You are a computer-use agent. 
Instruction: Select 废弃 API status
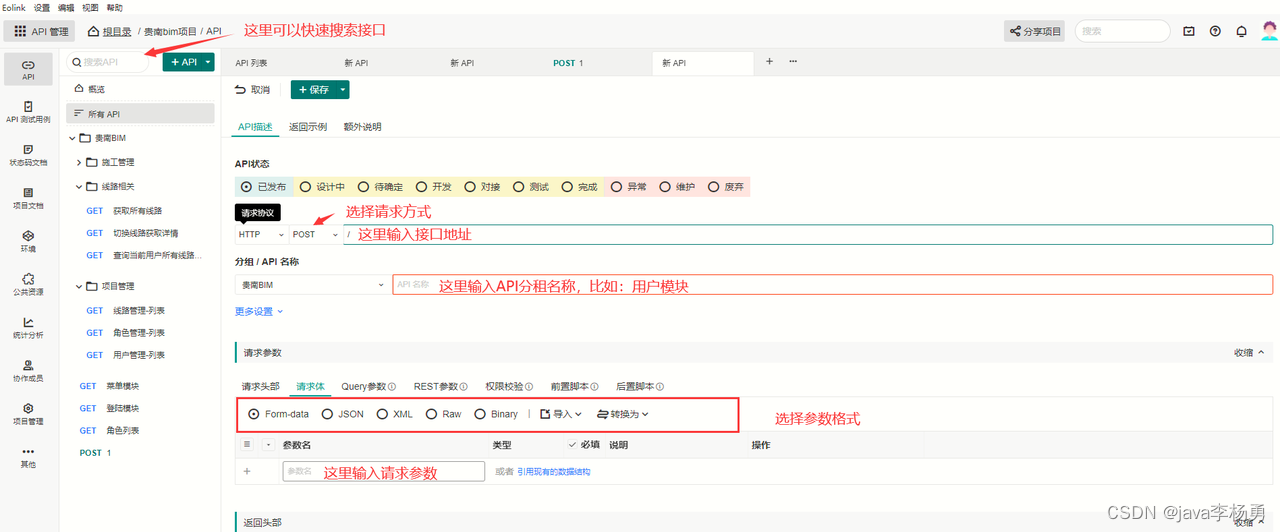[x=726, y=187]
